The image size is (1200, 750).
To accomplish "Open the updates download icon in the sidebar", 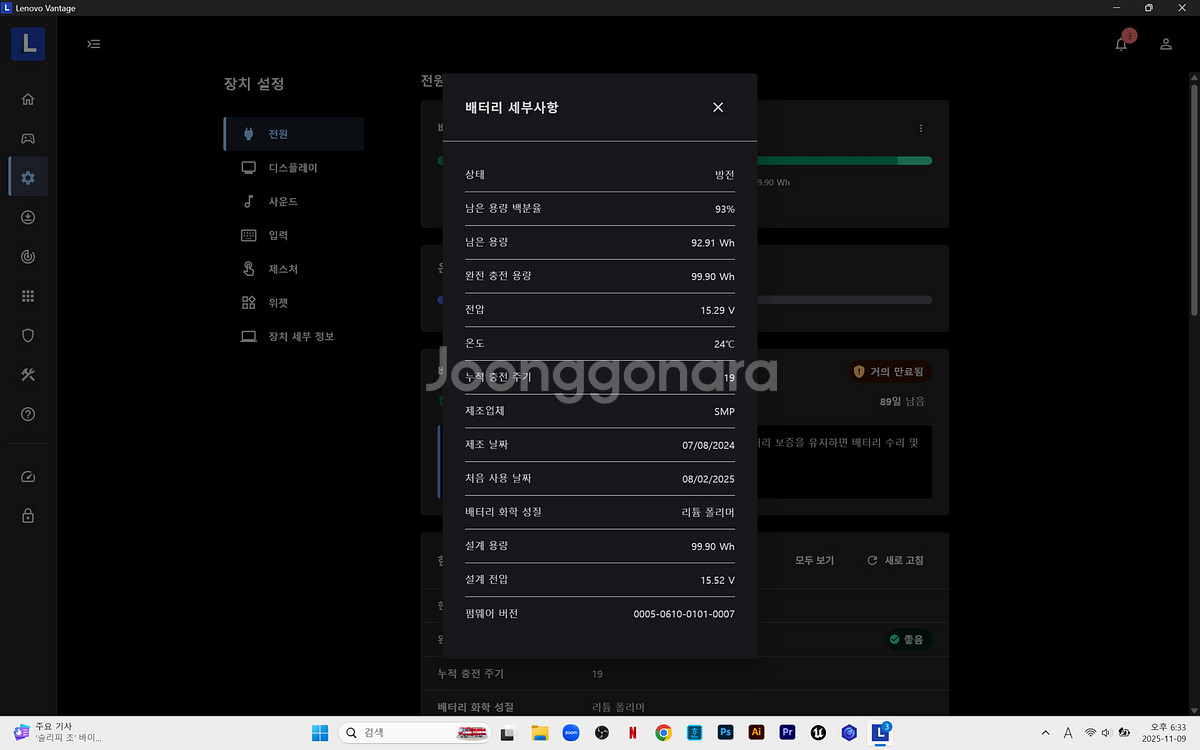I will tap(27, 216).
